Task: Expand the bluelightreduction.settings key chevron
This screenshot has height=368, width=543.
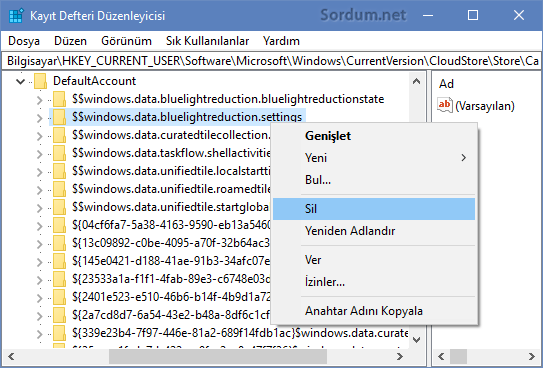Action: tap(39, 118)
